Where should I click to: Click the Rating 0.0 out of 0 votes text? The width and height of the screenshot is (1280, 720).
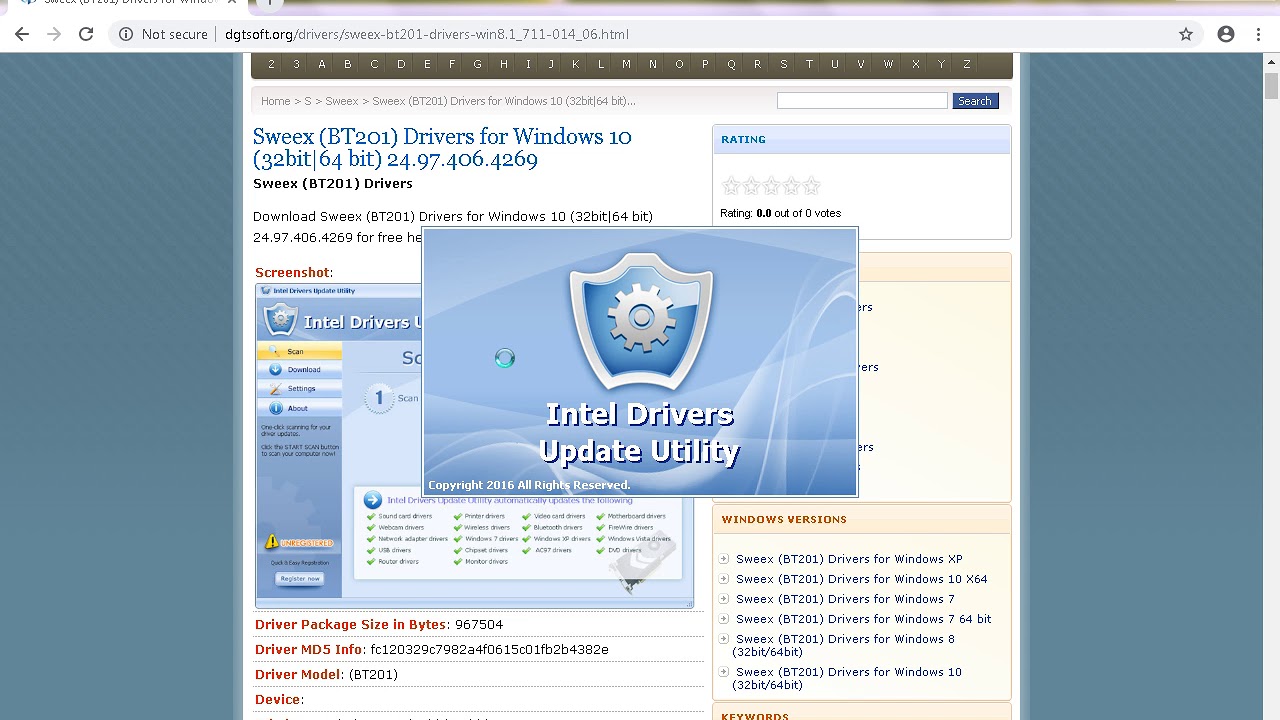pyautogui.click(x=781, y=213)
